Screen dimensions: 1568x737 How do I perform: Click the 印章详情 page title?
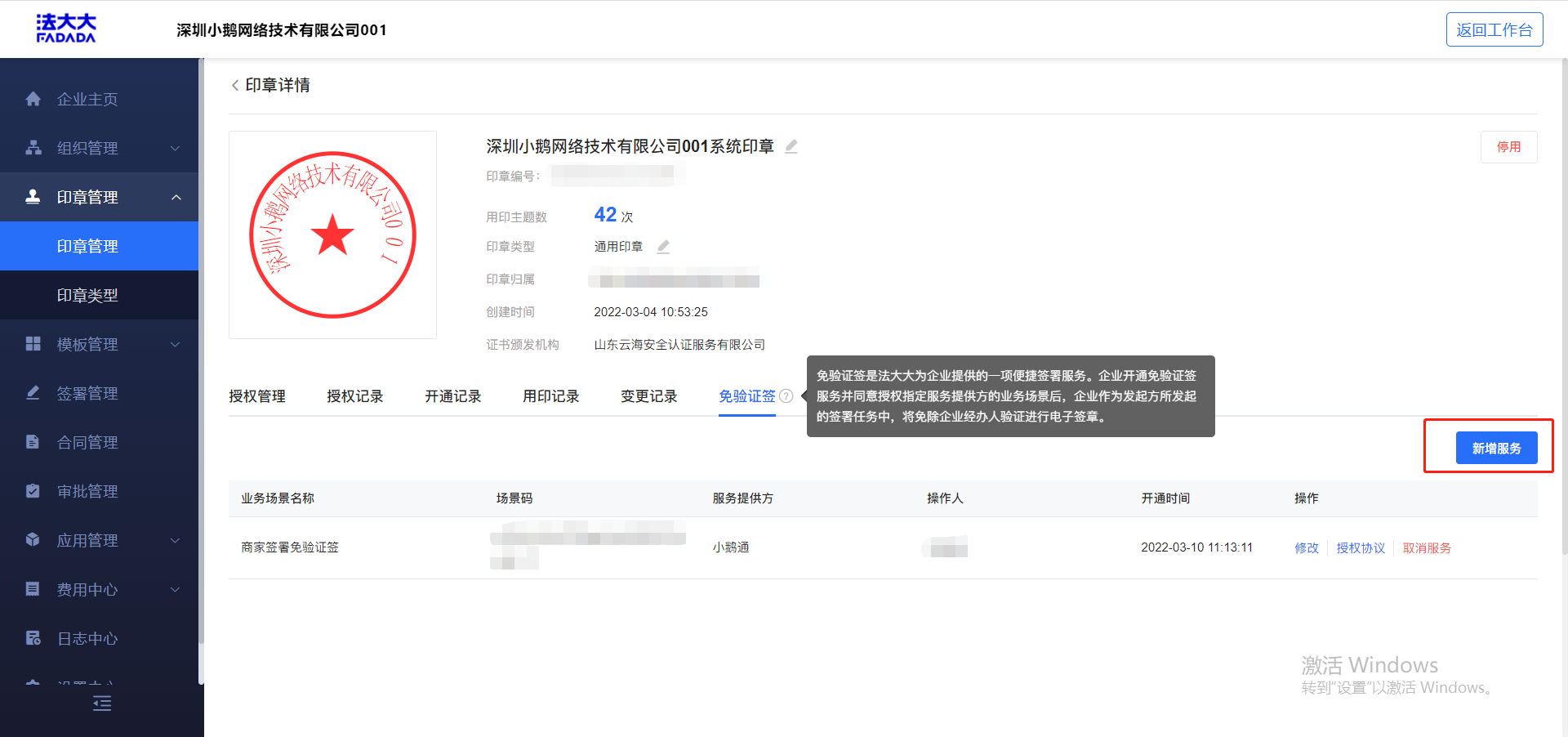pos(278,85)
